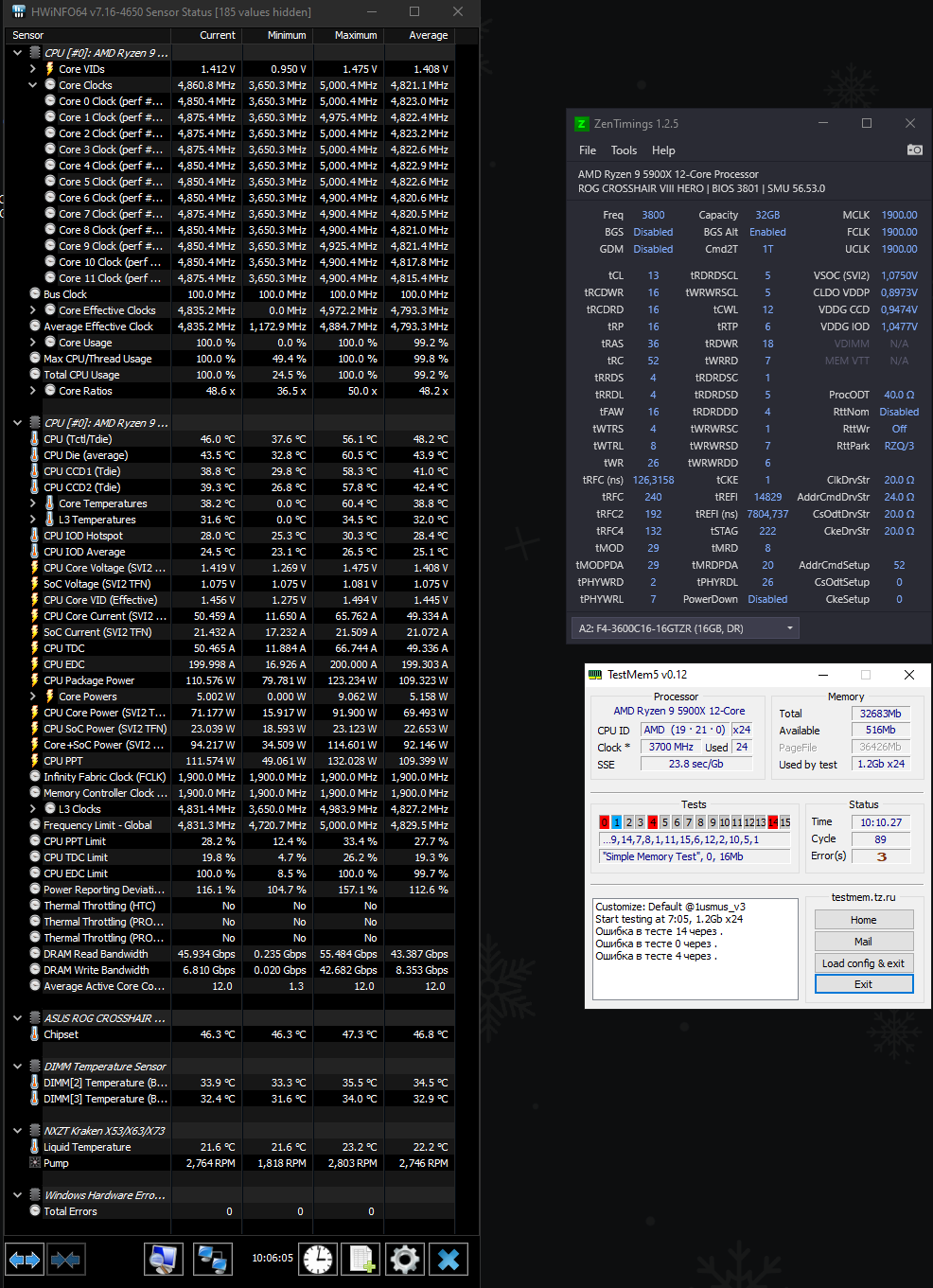
Task: Click circle icon beside Total Errors row
Action: [35, 1211]
